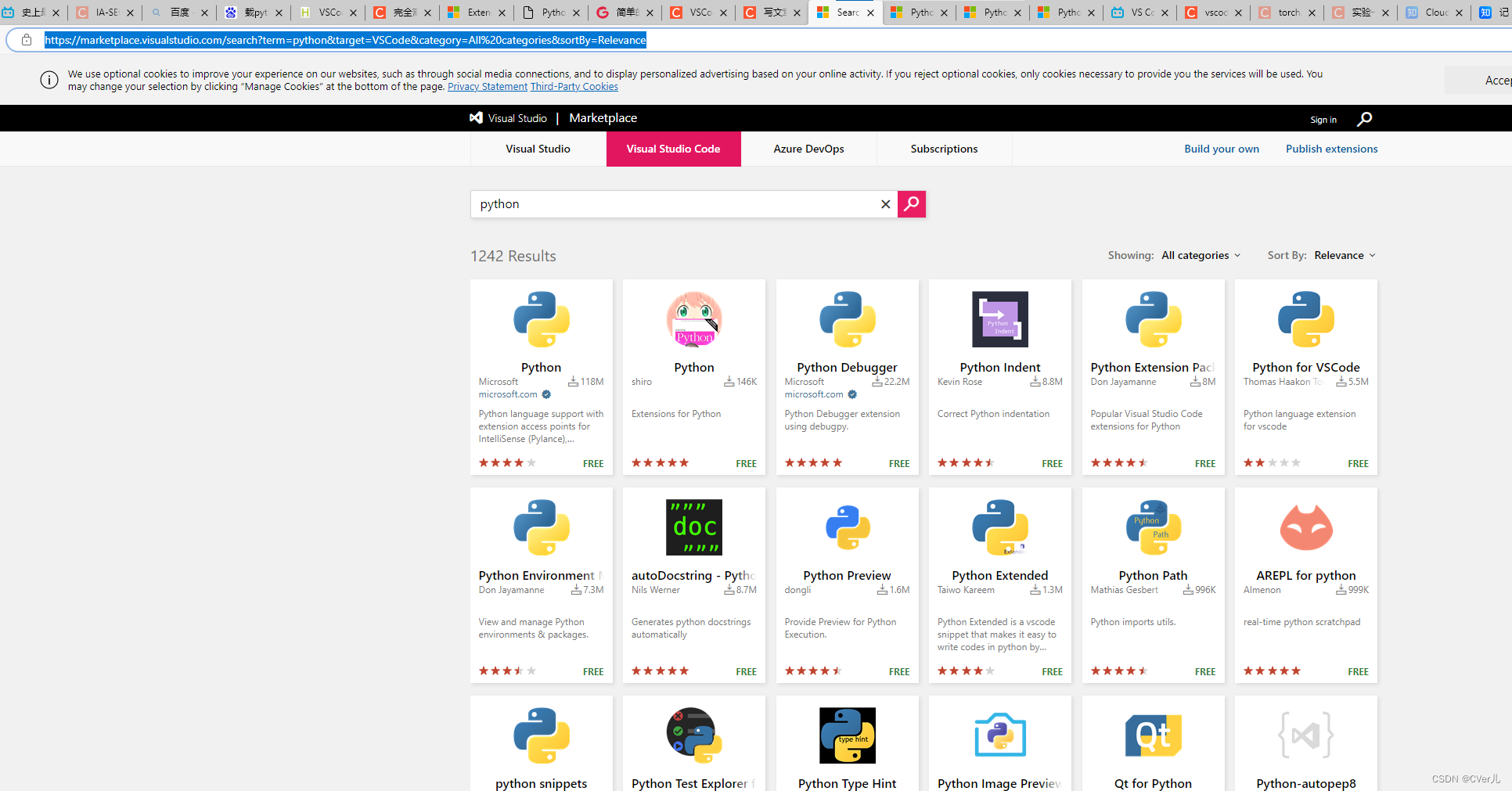Click star rating on Python for VSCode card
The image size is (1512, 791).
coord(1272,462)
